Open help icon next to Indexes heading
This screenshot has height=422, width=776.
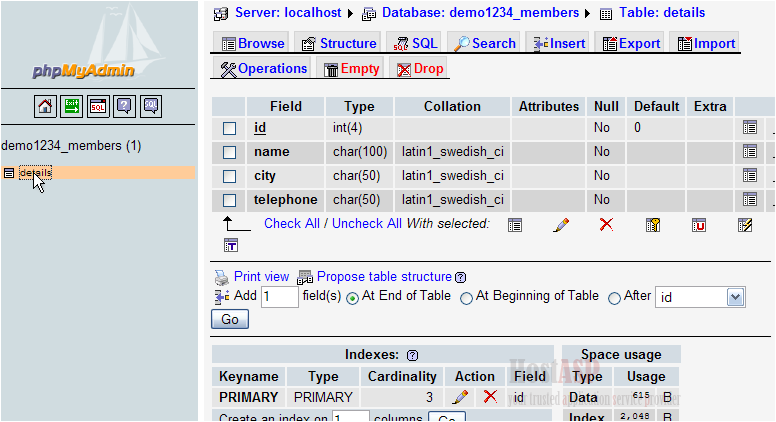point(412,355)
